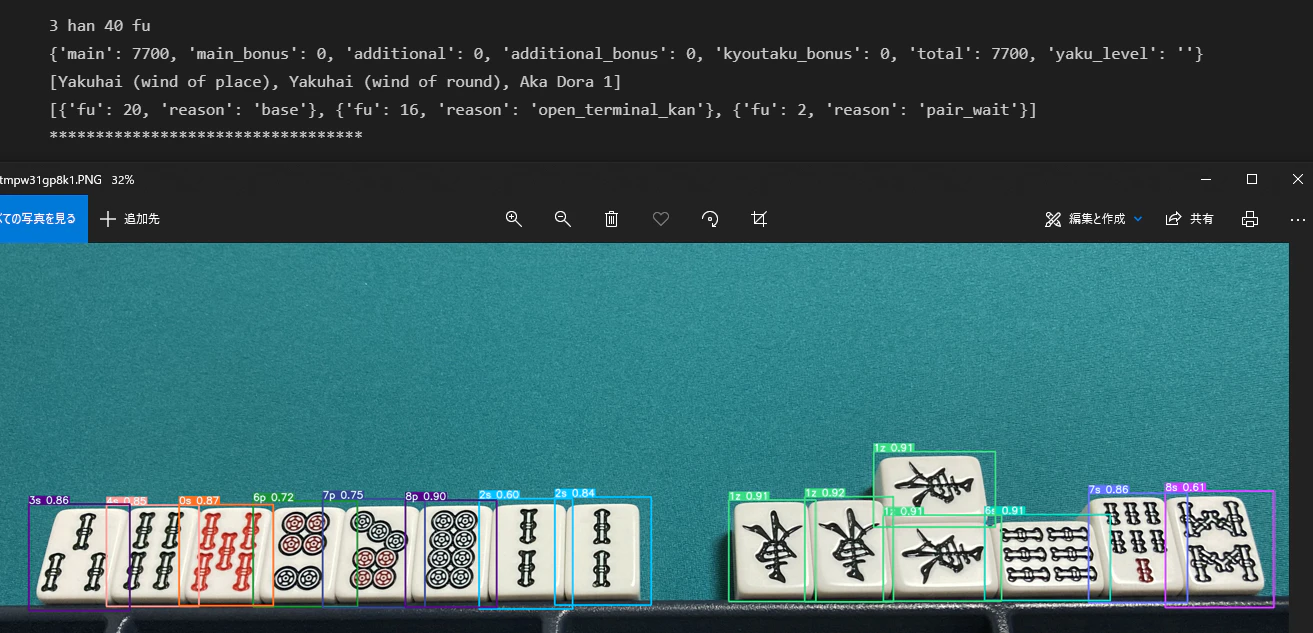Click the '3 han 40 fu' output line

[100, 25]
